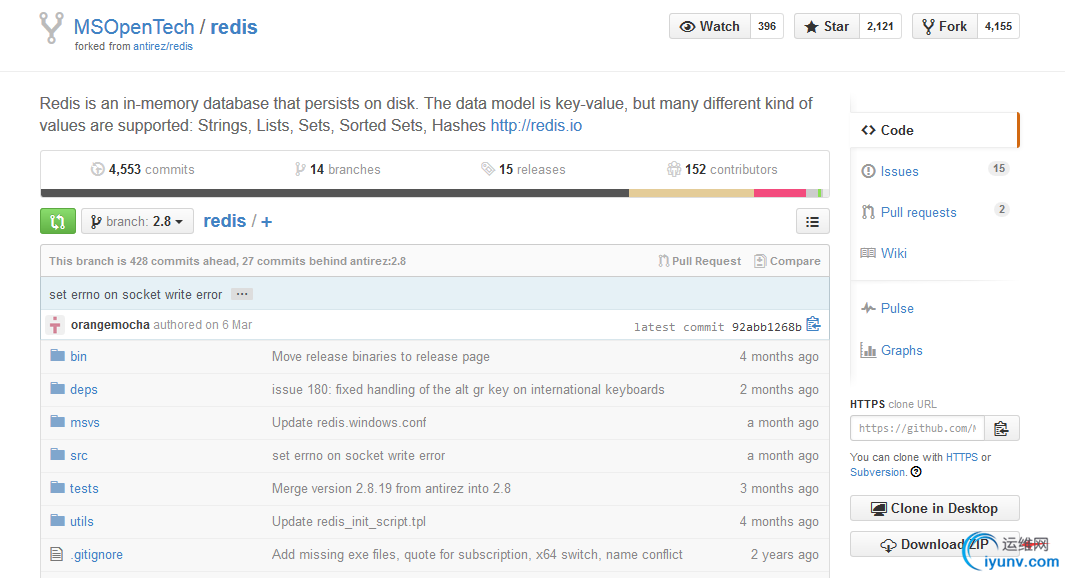Open the src folder

(79, 456)
